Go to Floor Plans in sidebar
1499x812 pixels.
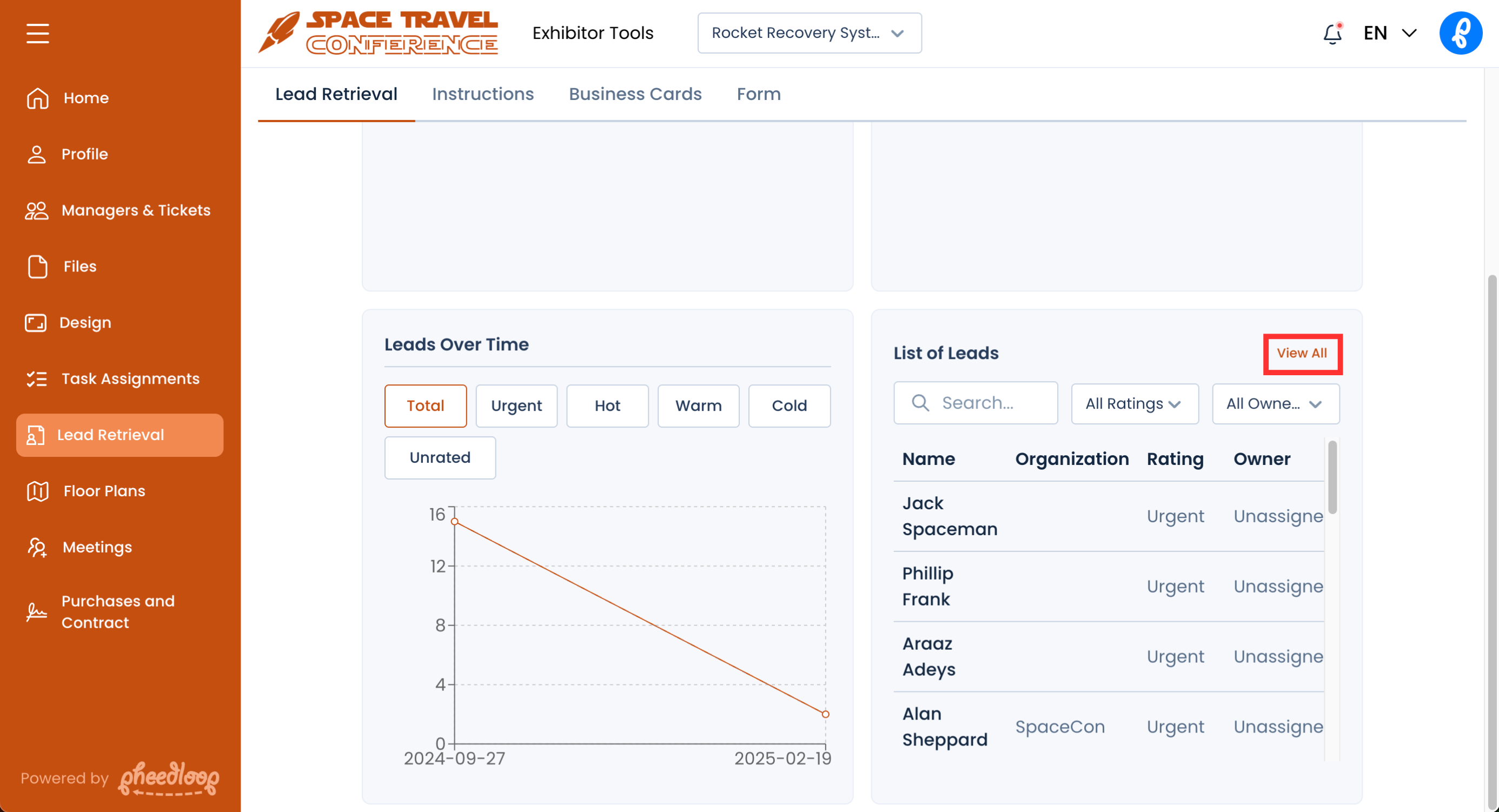(x=104, y=491)
